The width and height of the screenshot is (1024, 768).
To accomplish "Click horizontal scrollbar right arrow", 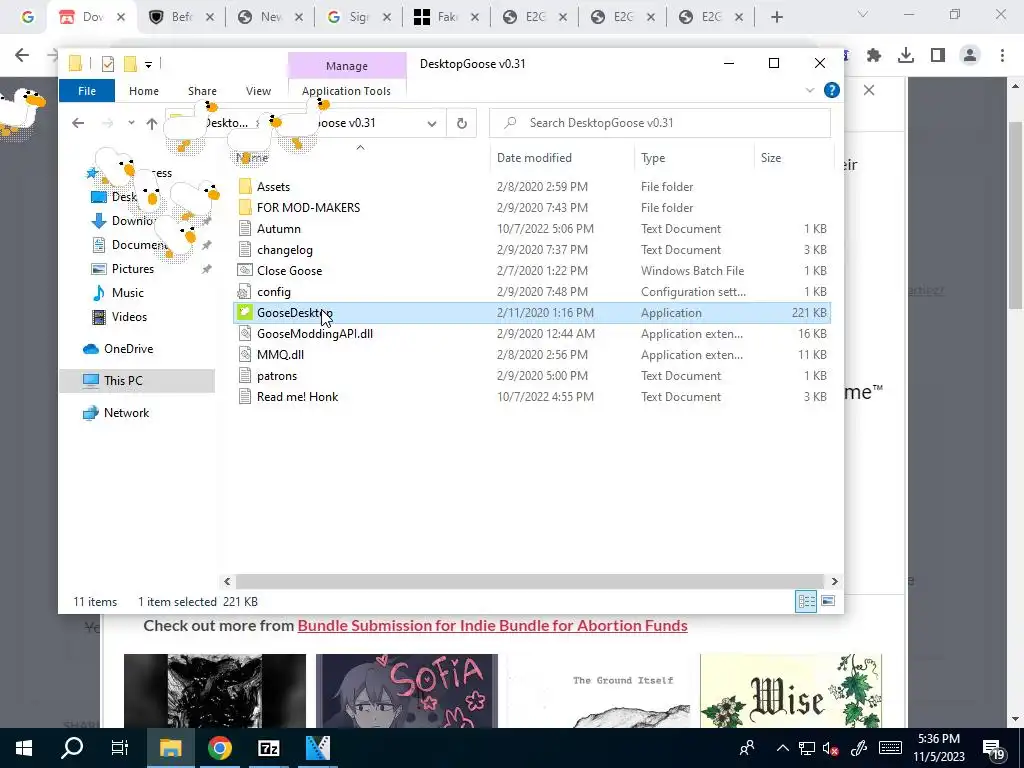I will coord(834,581).
